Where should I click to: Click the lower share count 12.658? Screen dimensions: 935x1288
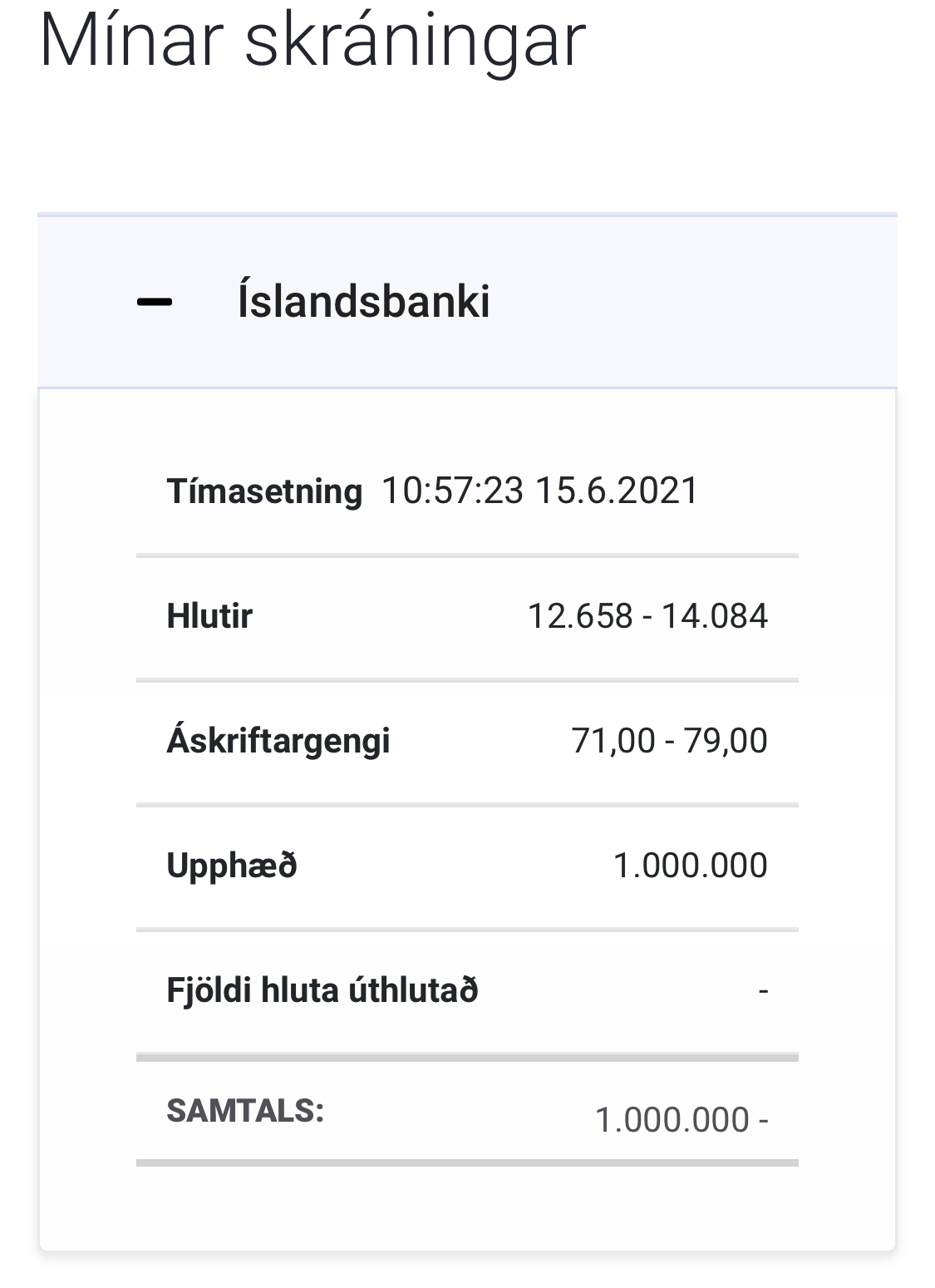point(580,616)
